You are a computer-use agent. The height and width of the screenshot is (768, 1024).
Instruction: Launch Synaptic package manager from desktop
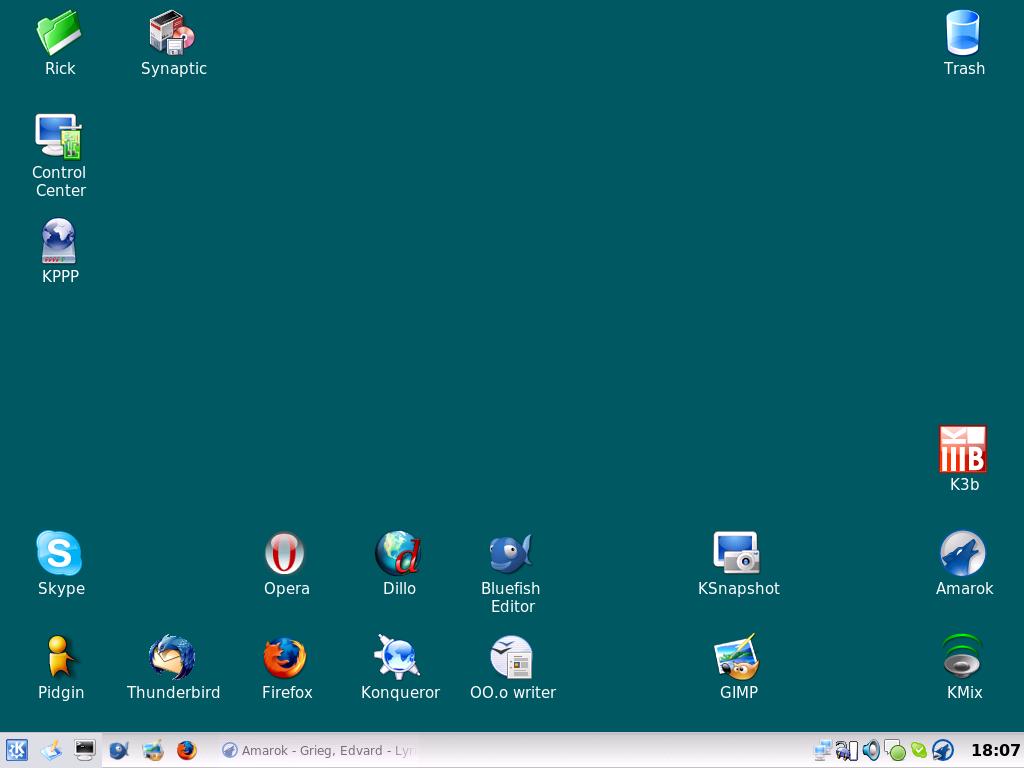[172, 33]
